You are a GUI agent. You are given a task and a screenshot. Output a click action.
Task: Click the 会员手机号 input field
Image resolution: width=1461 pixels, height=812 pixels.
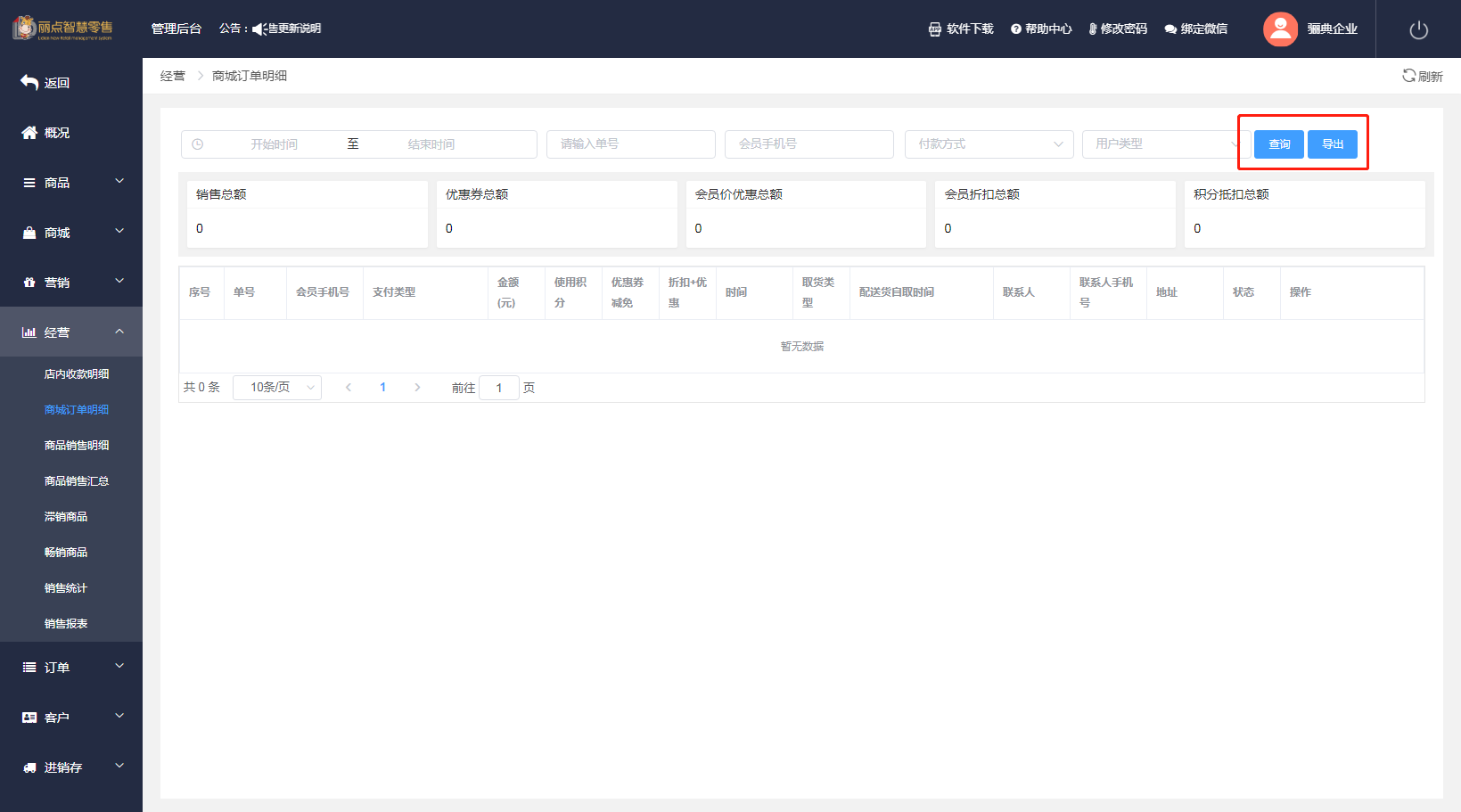809,144
